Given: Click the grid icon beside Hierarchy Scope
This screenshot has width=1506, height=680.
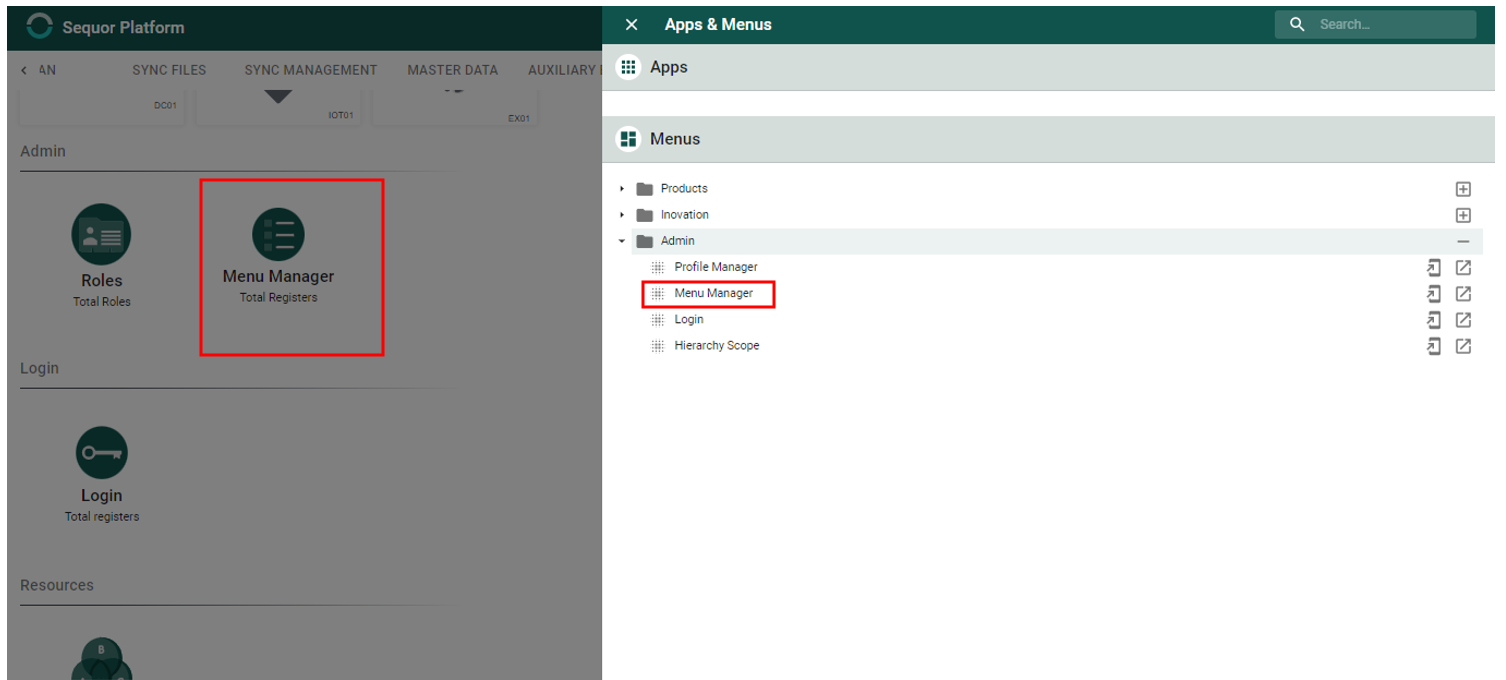Looking at the screenshot, I should tap(658, 346).
